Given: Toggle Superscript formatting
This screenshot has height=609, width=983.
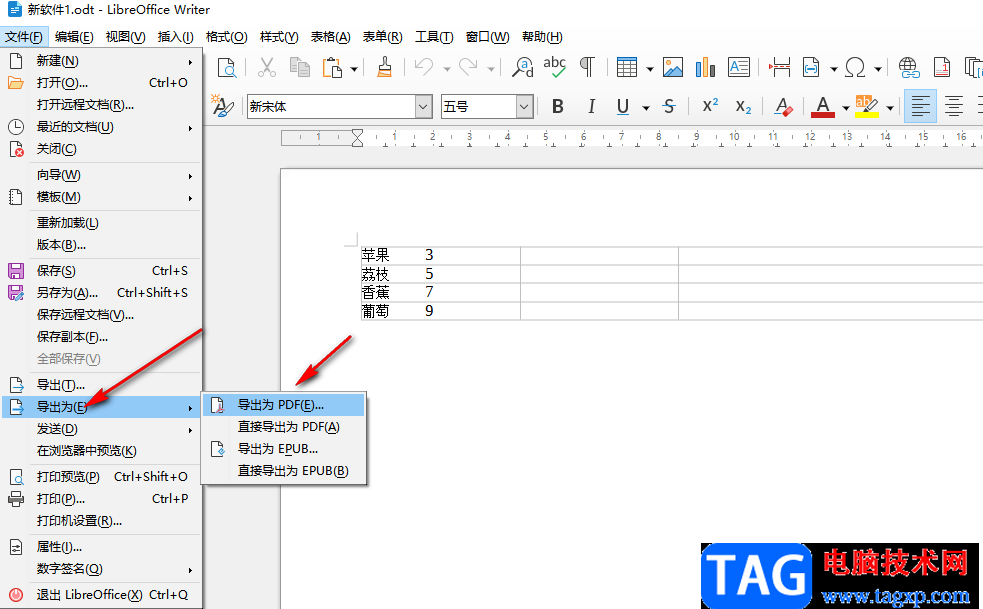Looking at the screenshot, I should tap(710, 107).
